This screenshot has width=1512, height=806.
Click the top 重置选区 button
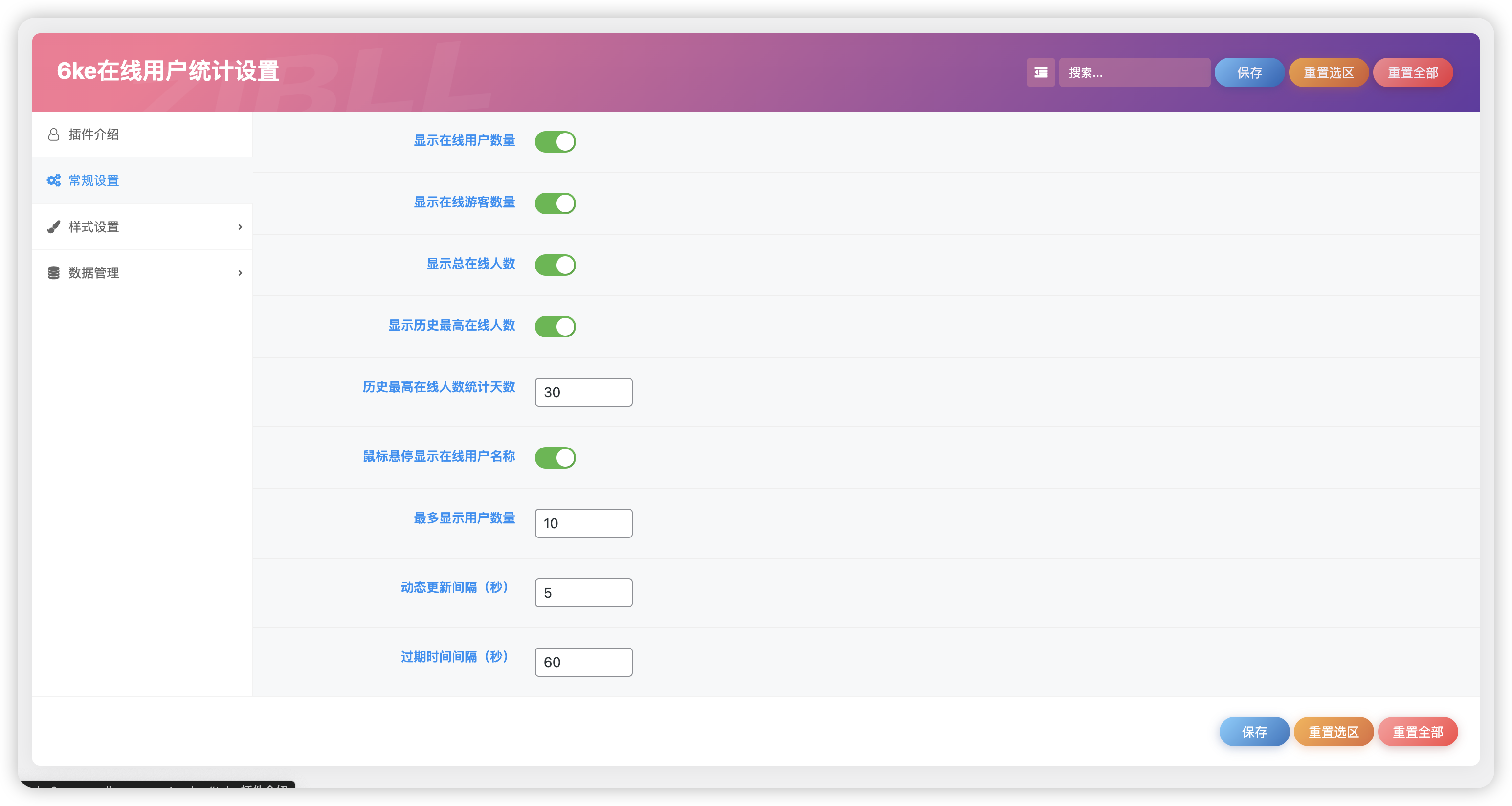(1328, 72)
